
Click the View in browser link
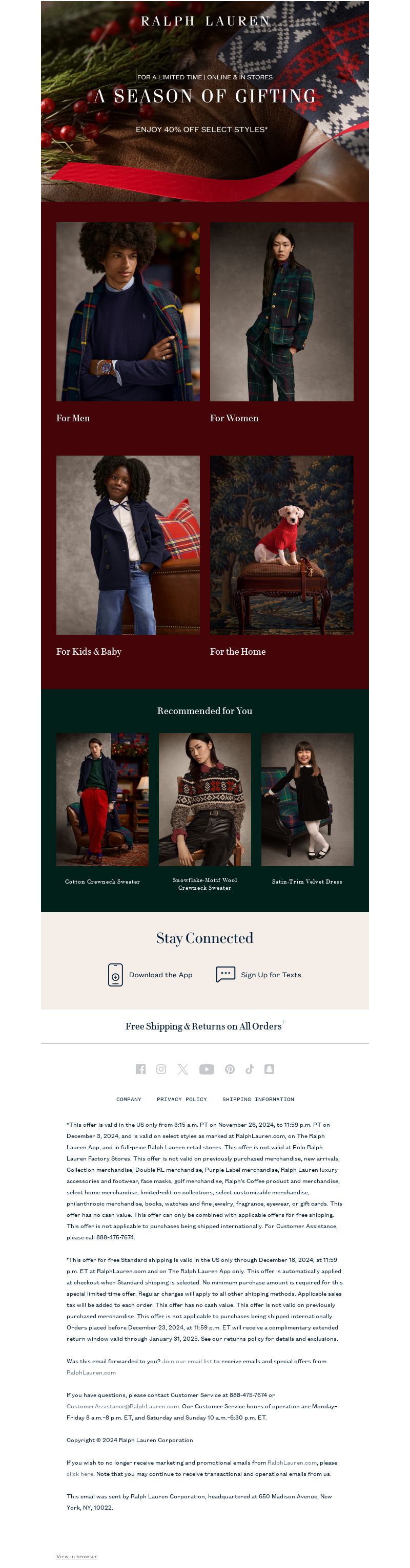77,1556
